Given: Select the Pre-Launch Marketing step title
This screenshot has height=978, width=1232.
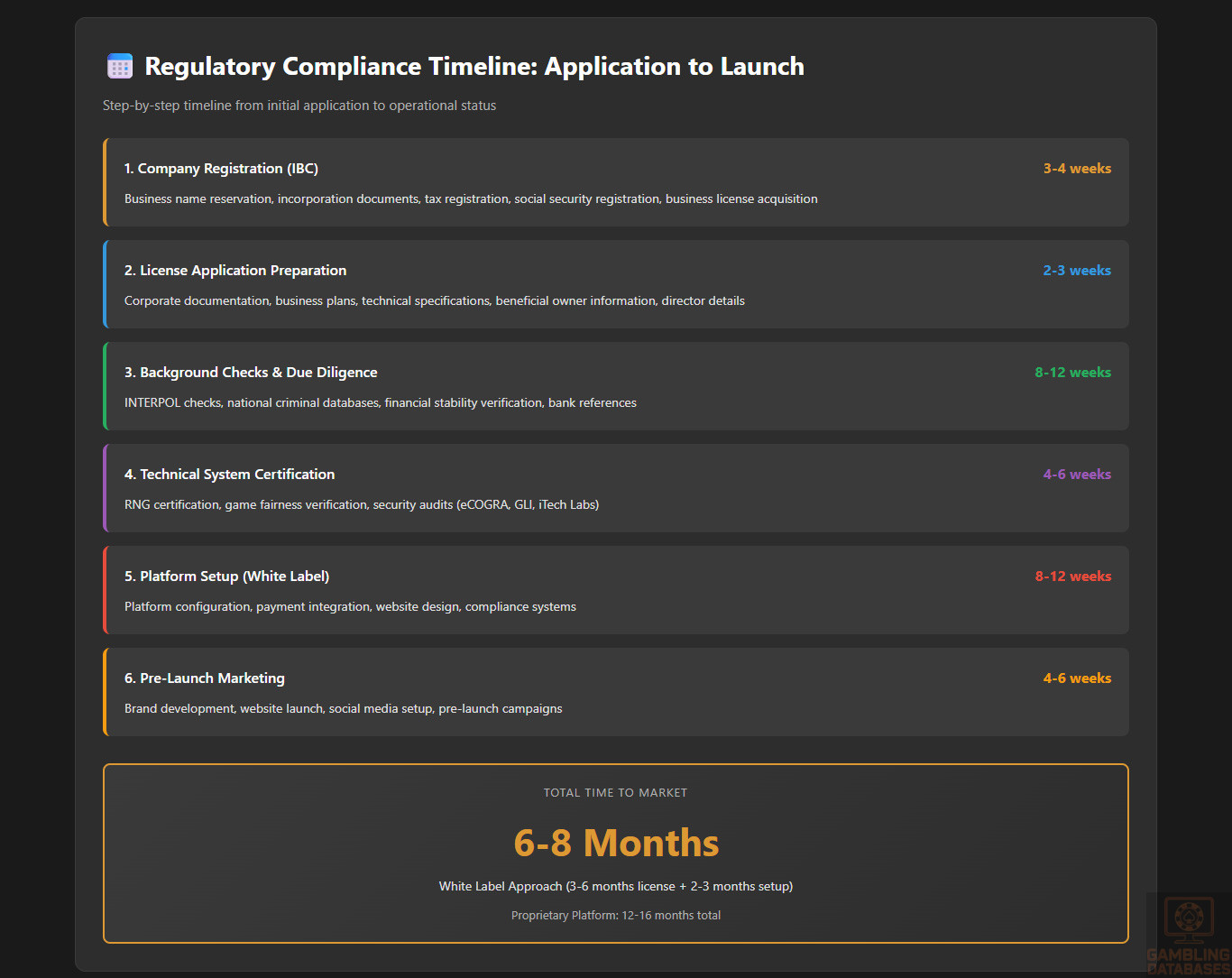Looking at the screenshot, I should (x=205, y=678).
